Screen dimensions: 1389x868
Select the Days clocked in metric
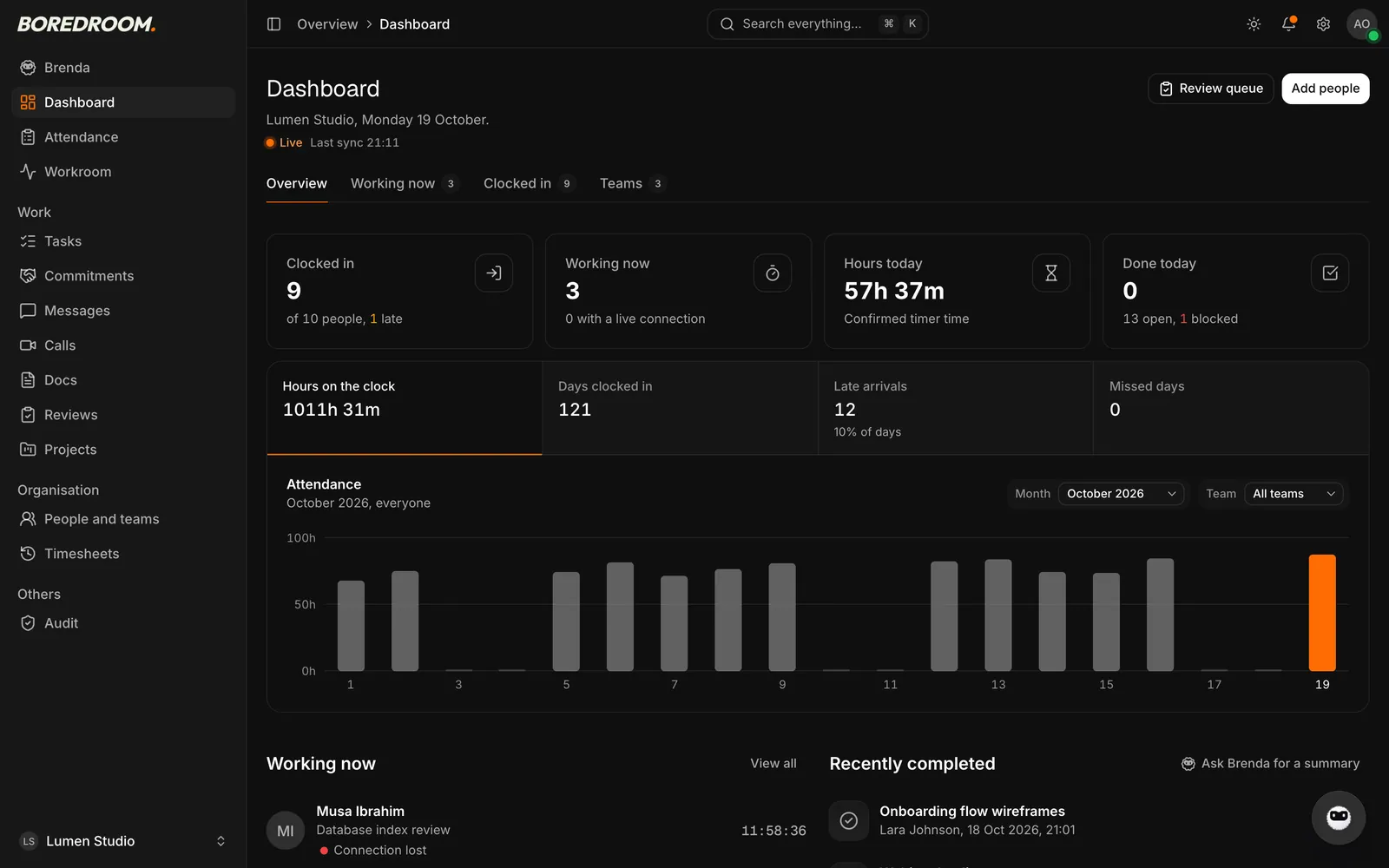[x=680, y=408]
